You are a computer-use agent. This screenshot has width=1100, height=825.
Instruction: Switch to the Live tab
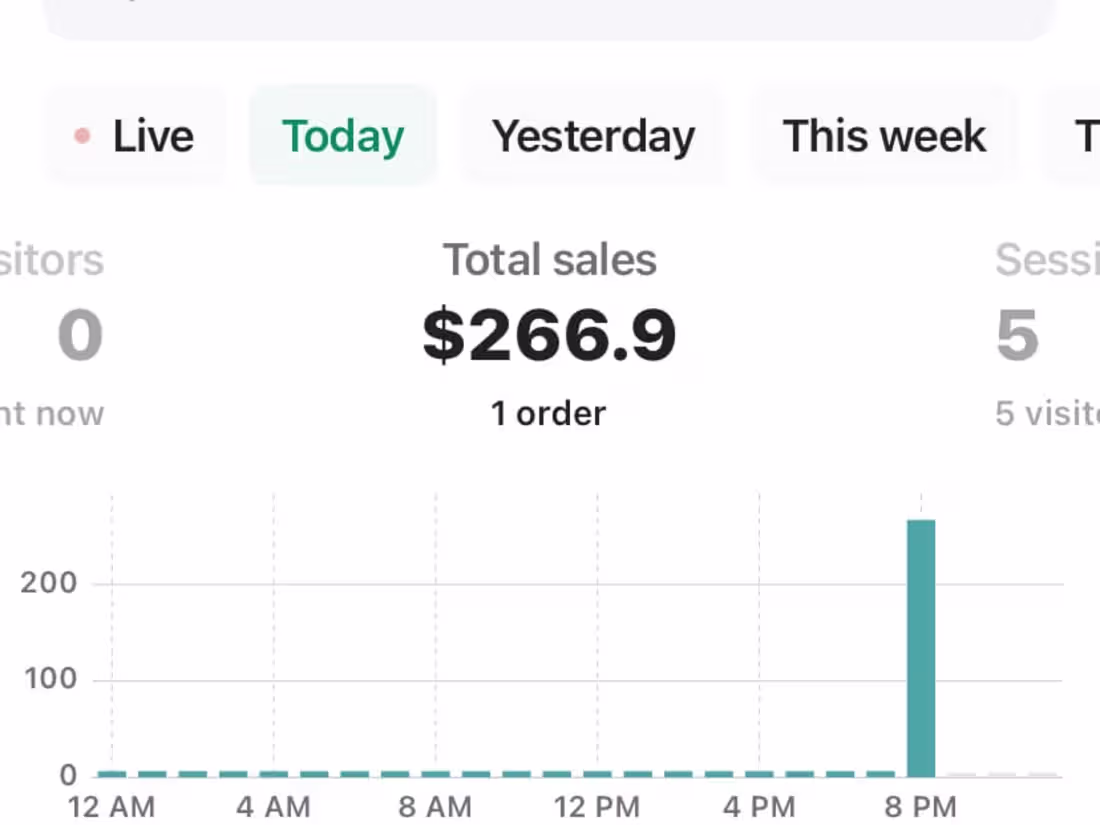click(137, 136)
